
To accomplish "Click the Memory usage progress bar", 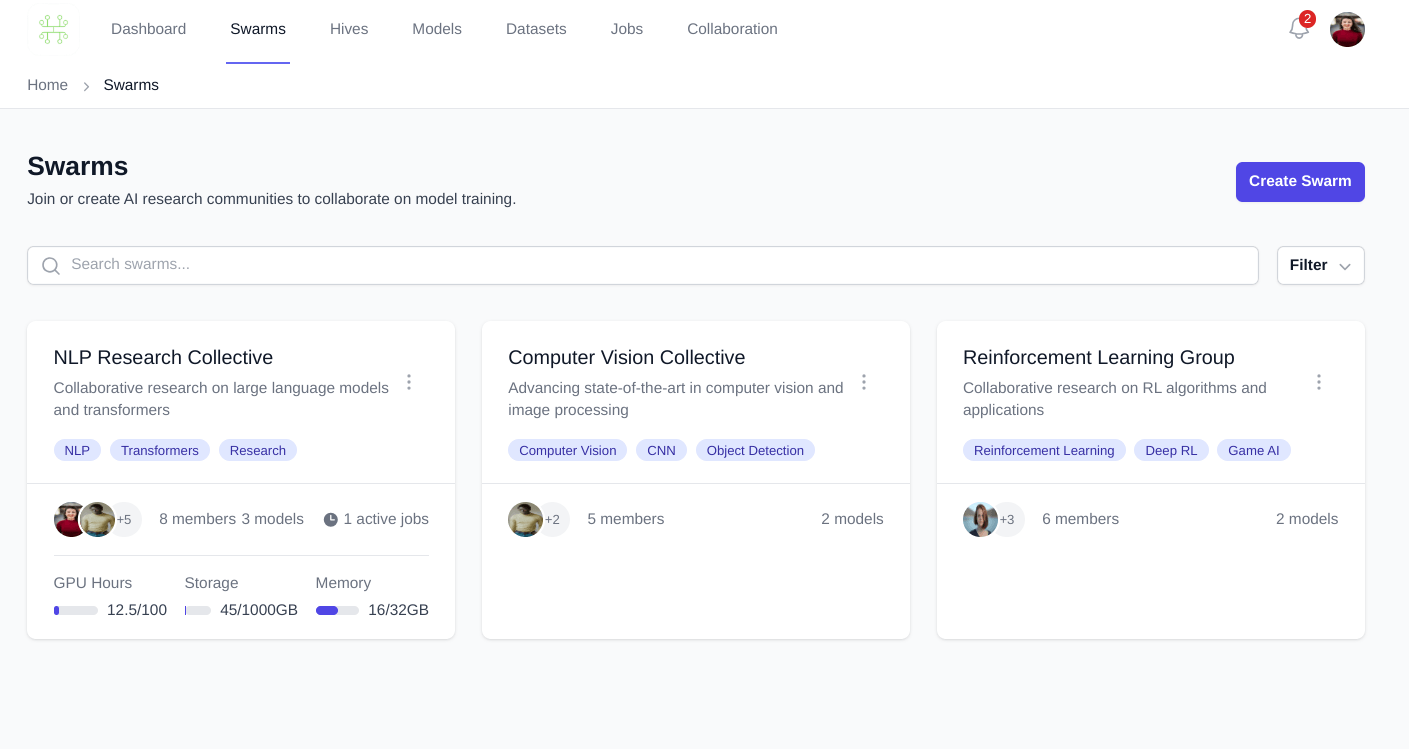I will click(x=337, y=611).
